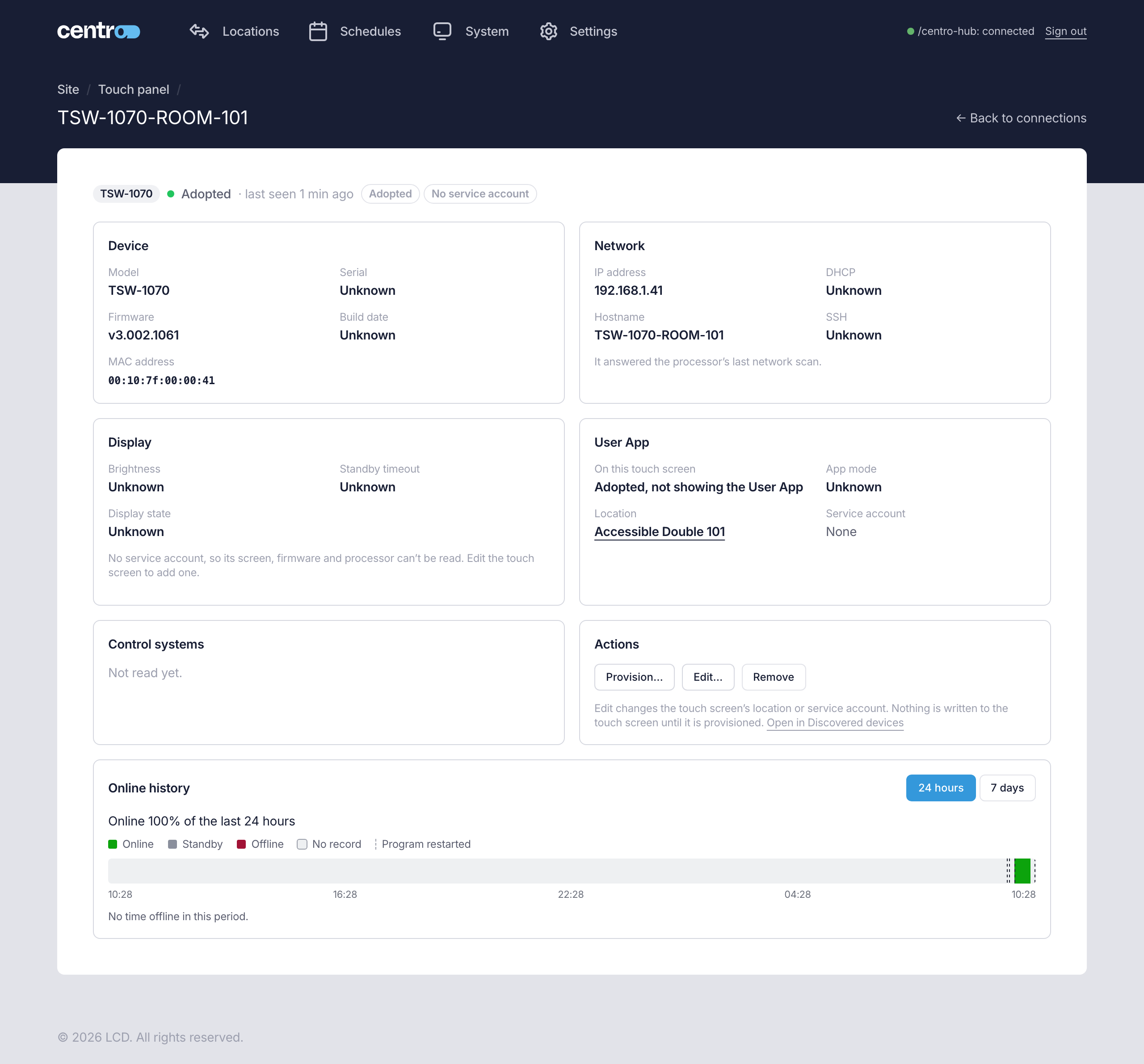Open the Accessible Double 101 location link

(x=659, y=532)
